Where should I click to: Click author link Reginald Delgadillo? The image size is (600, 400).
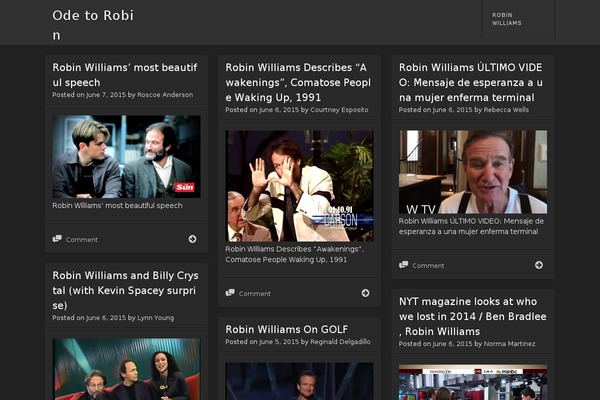click(x=340, y=342)
